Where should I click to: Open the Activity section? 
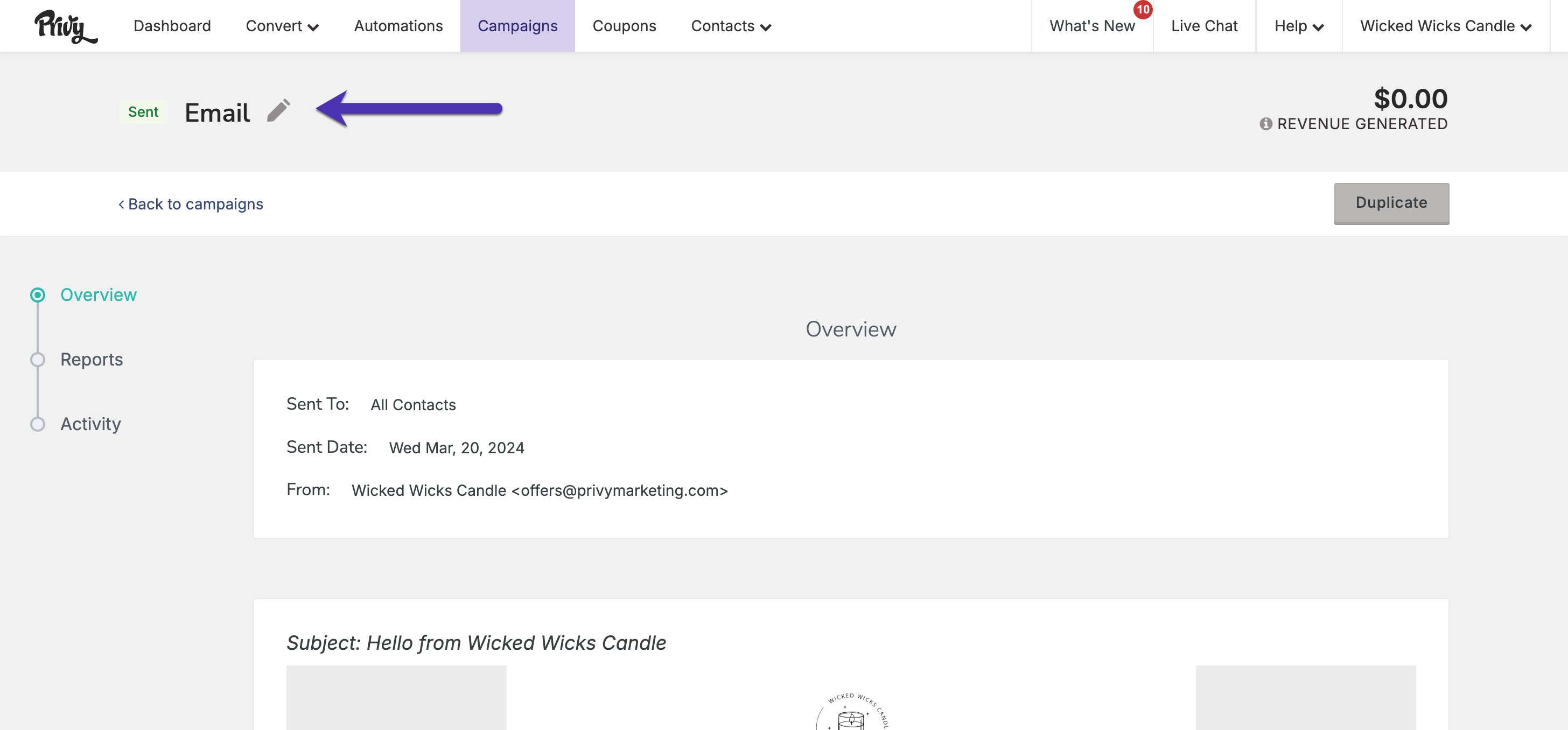(x=90, y=424)
